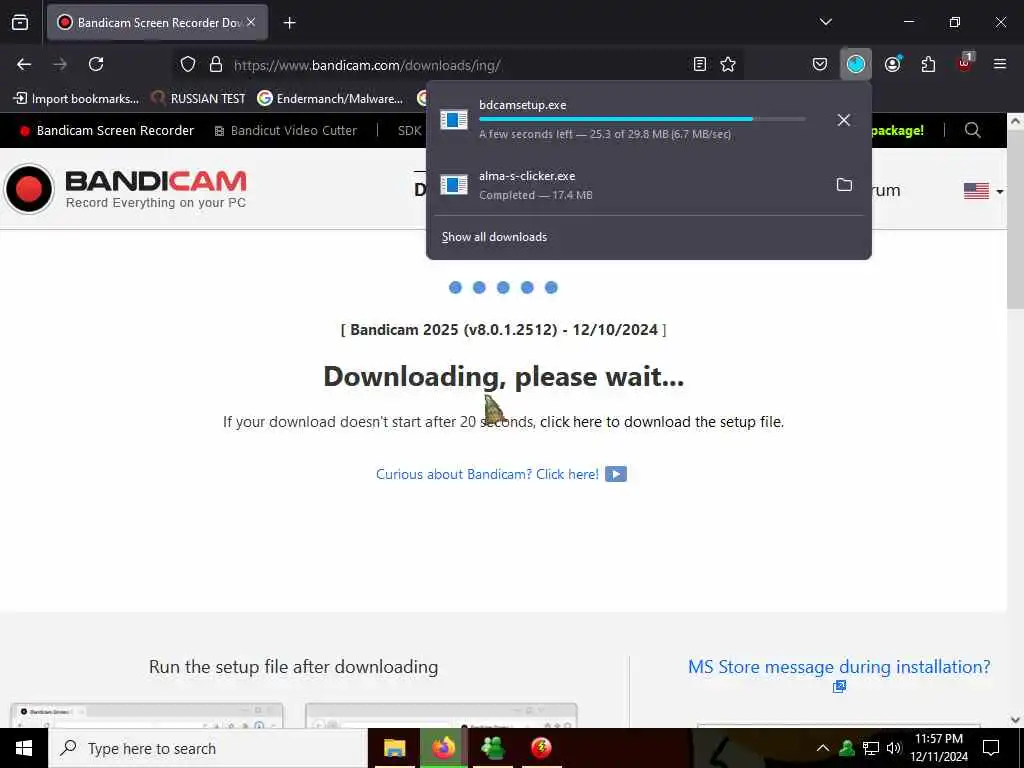The width and height of the screenshot is (1024, 768).
Task: Go back with the browser back arrow
Action: click(24, 64)
